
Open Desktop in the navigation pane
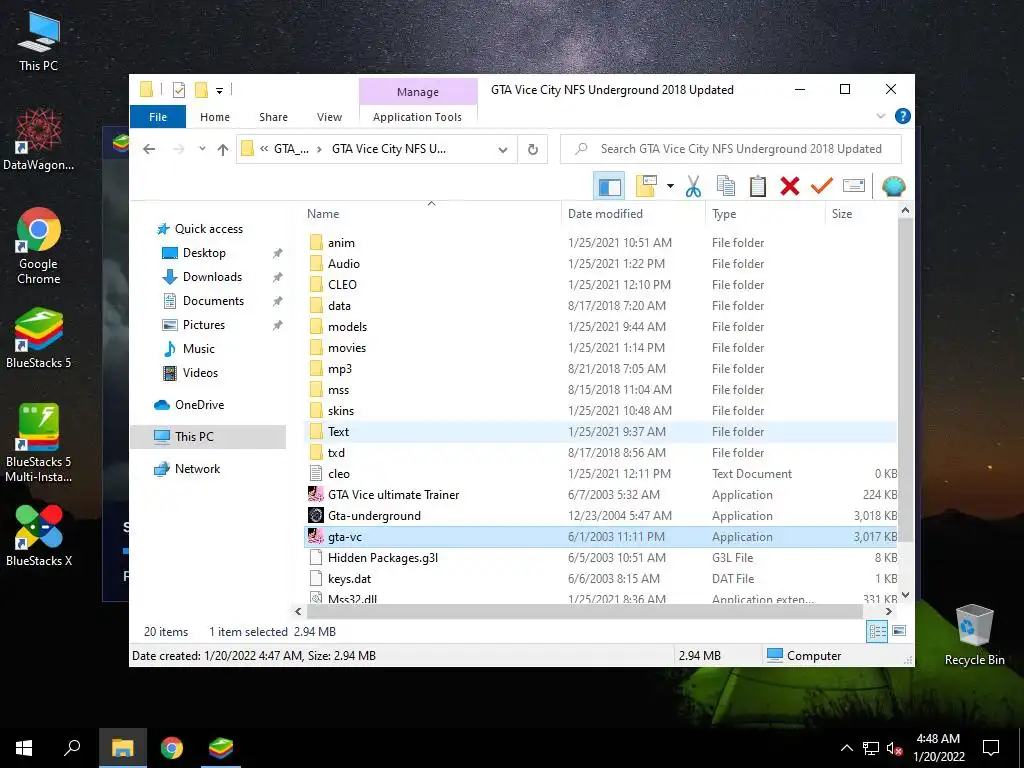point(204,253)
